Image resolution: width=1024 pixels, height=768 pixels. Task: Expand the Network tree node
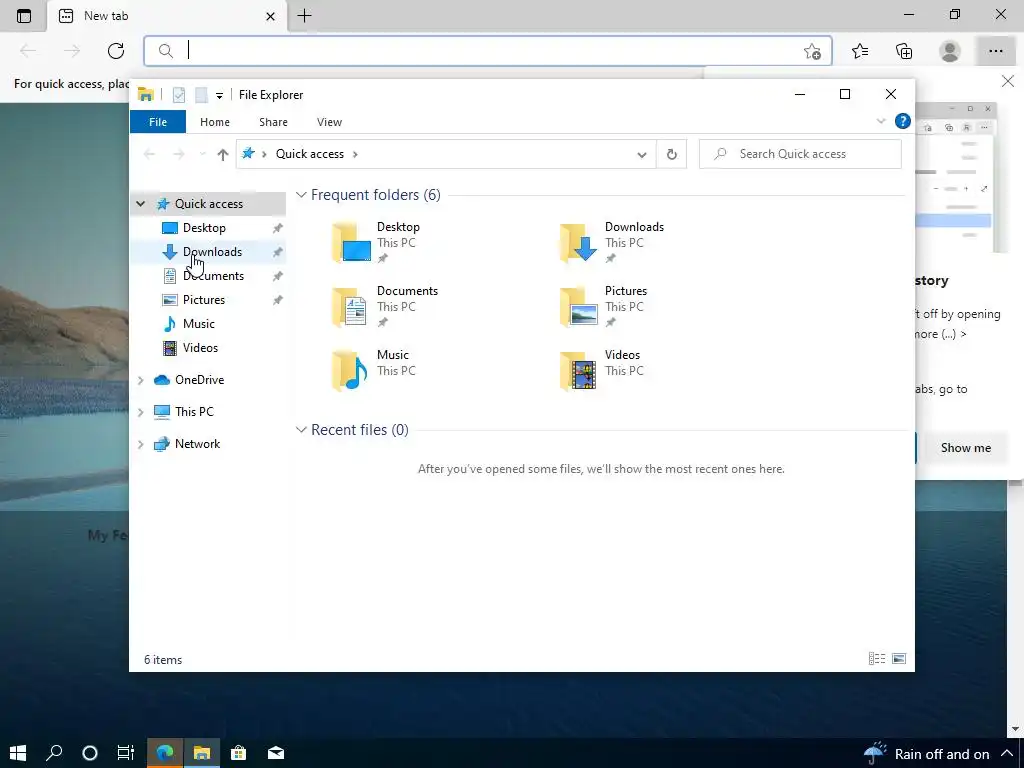(140, 444)
